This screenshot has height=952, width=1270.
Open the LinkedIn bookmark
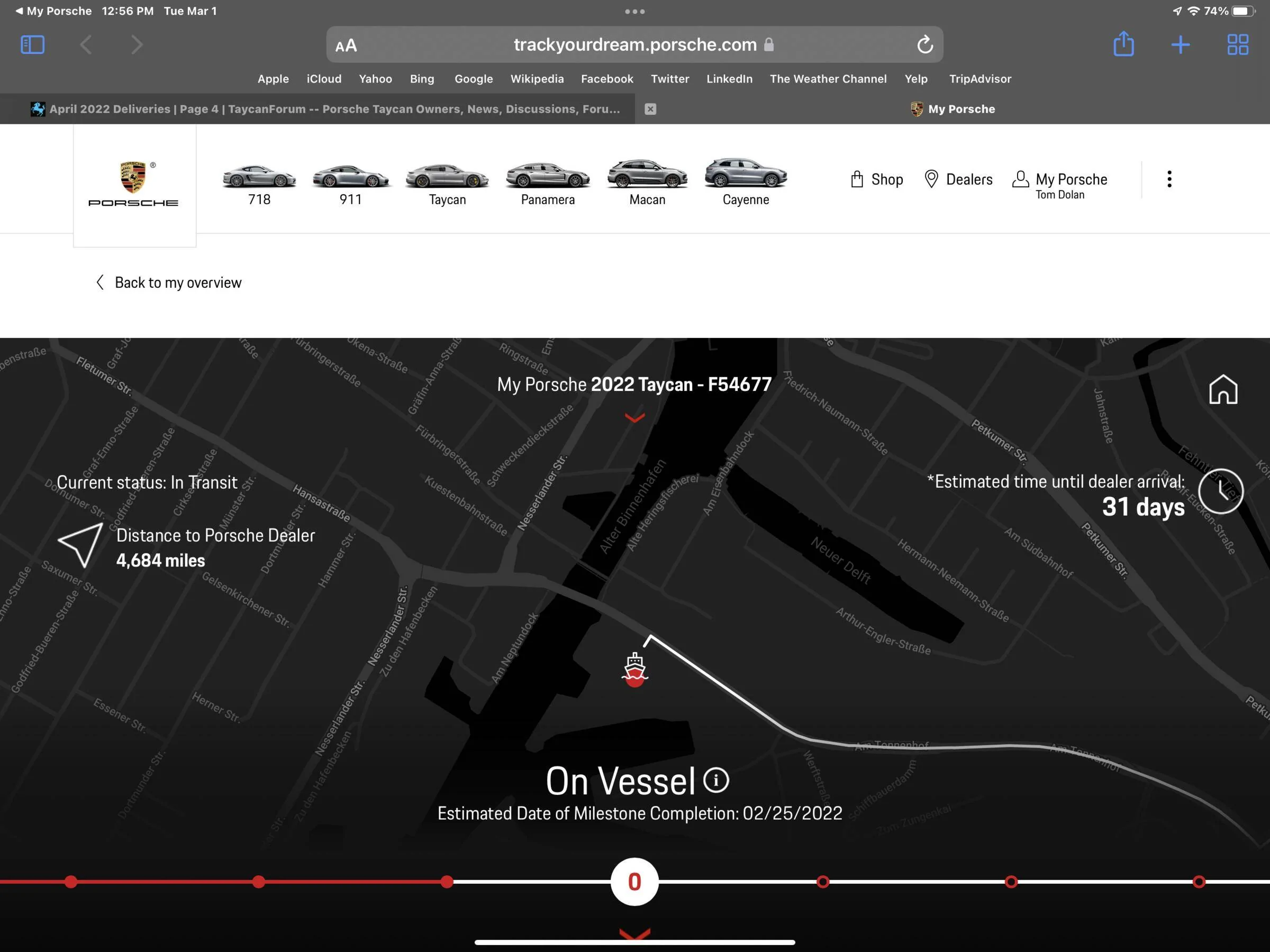coord(729,79)
